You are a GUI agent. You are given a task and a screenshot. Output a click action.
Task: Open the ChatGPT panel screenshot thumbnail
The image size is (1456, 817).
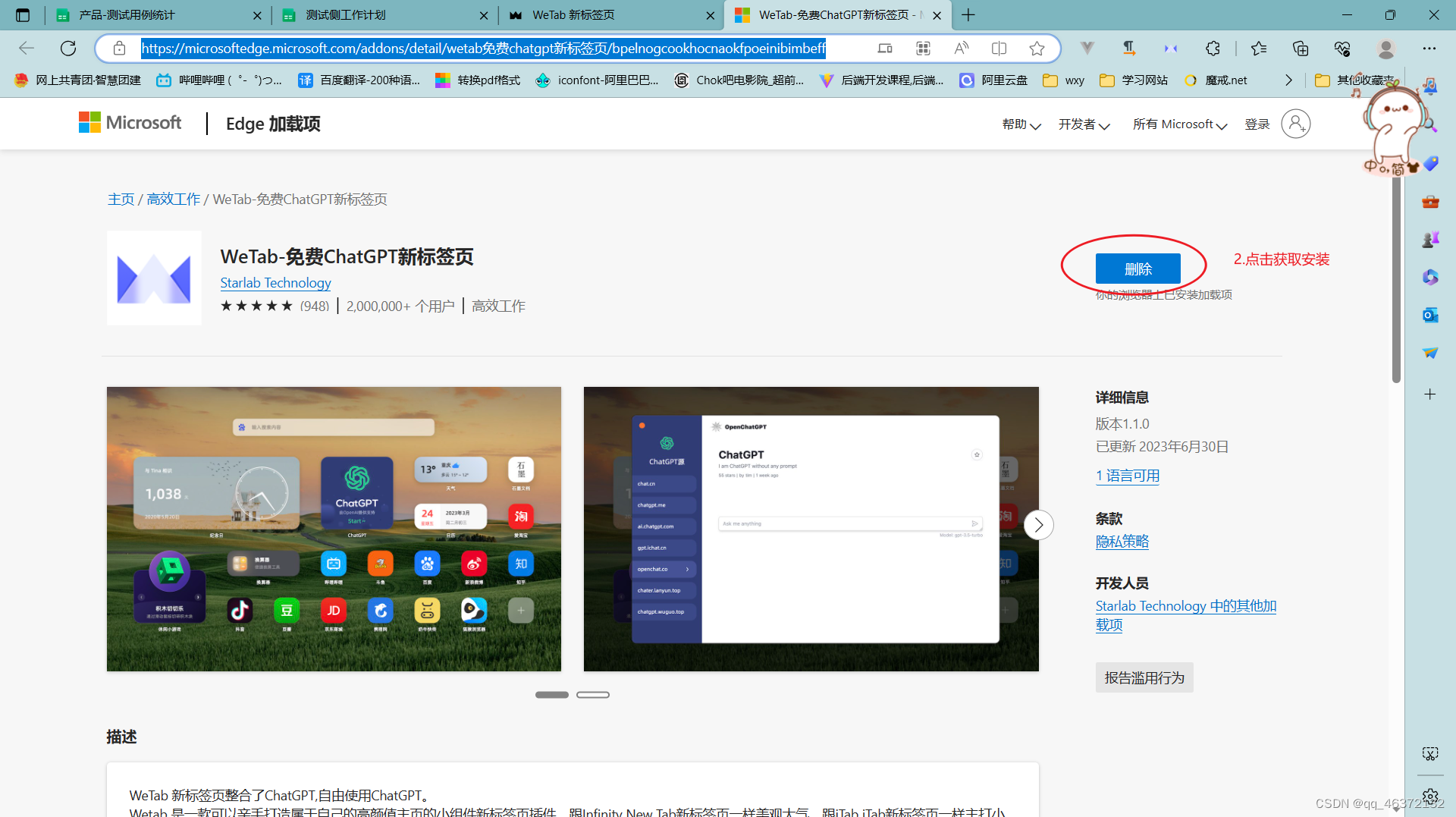811,529
